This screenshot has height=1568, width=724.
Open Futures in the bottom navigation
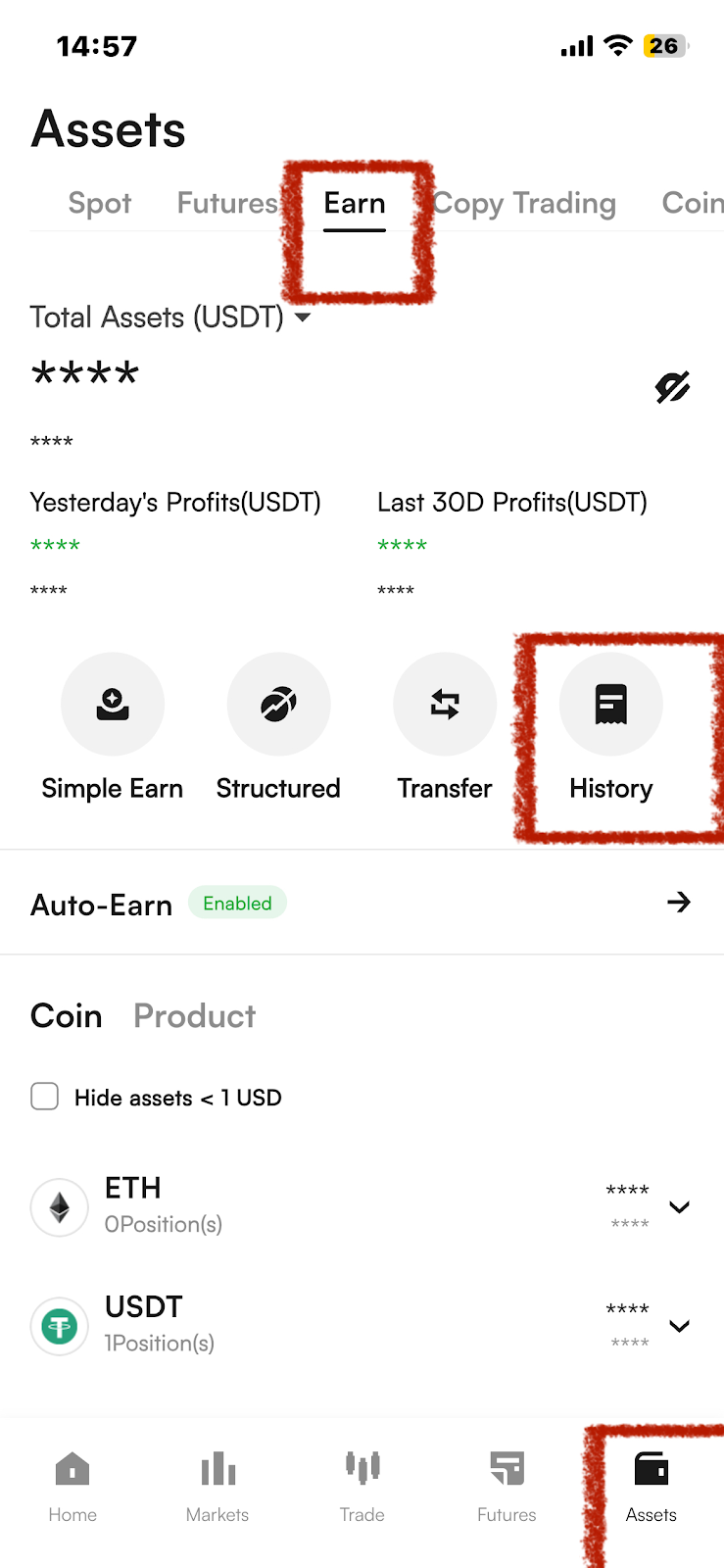coord(507,1486)
